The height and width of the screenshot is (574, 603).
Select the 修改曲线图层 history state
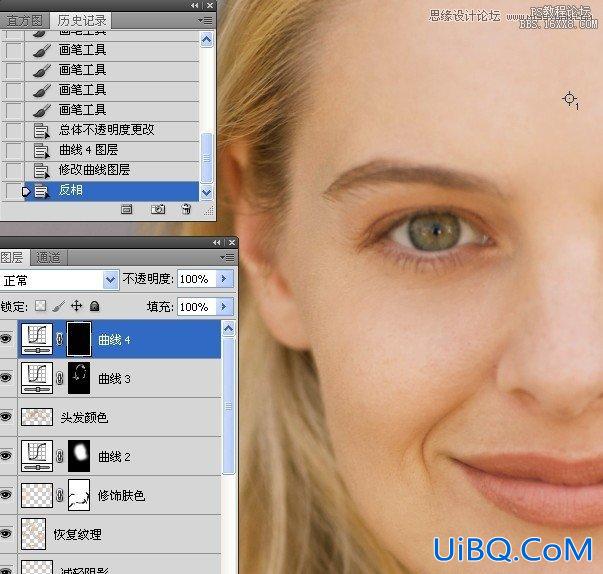[x=112, y=170]
